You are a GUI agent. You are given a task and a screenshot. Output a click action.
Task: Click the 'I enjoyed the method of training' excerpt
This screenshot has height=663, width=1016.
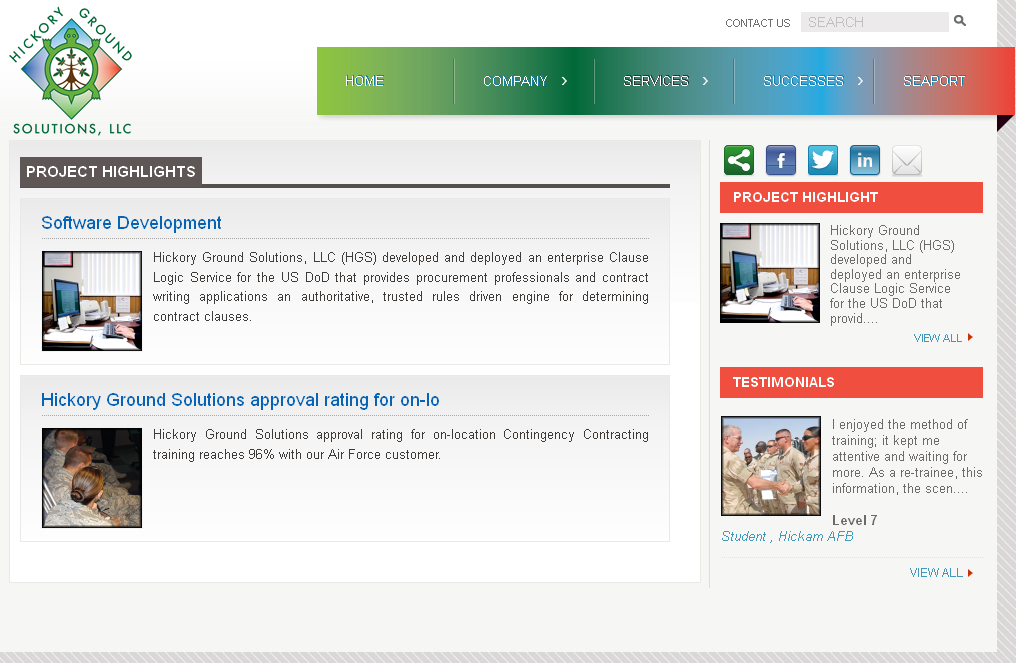click(x=907, y=456)
